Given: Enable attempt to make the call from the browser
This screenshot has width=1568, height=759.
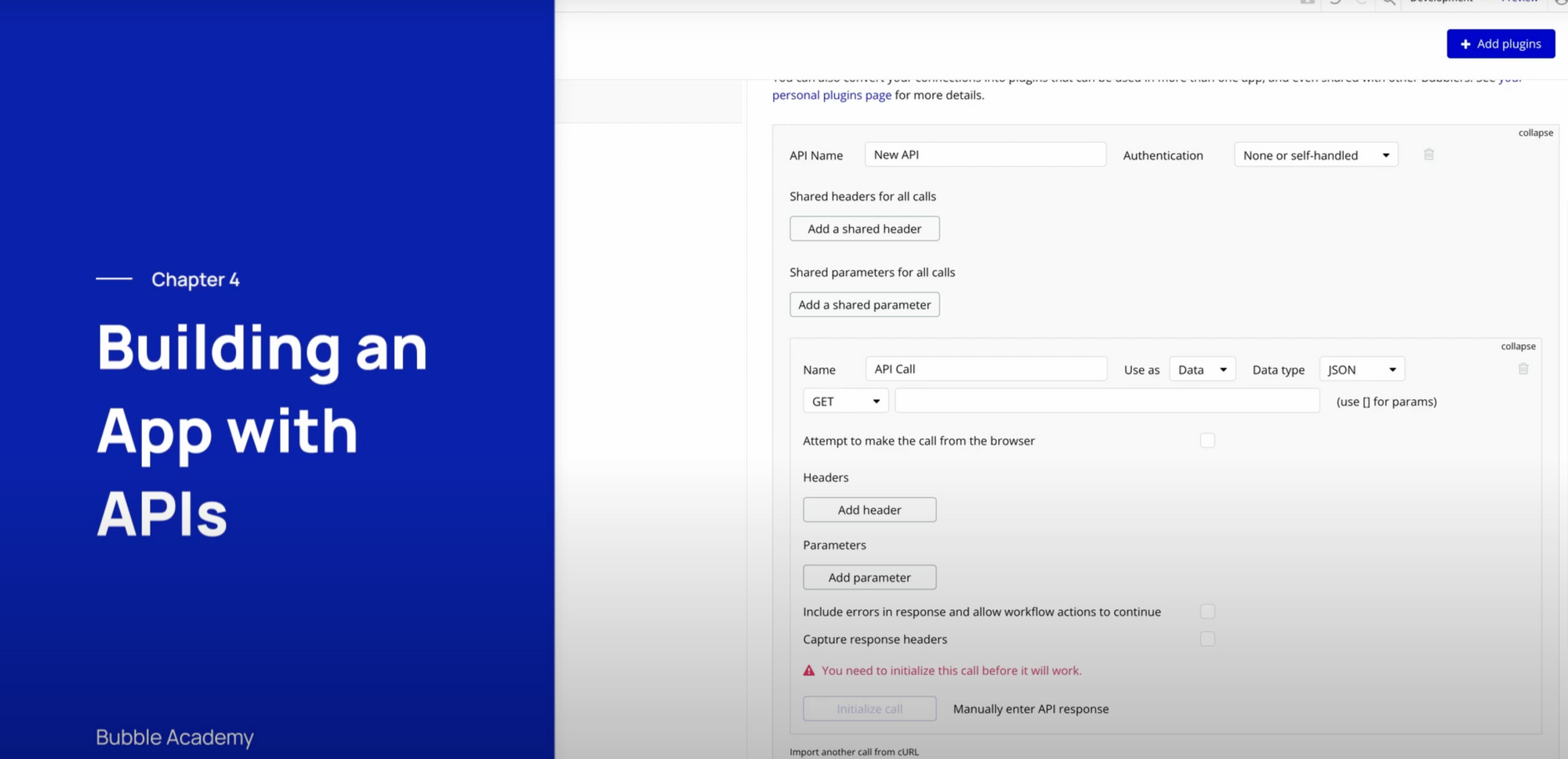Looking at the screenshot, I should tap(1207, 440).
